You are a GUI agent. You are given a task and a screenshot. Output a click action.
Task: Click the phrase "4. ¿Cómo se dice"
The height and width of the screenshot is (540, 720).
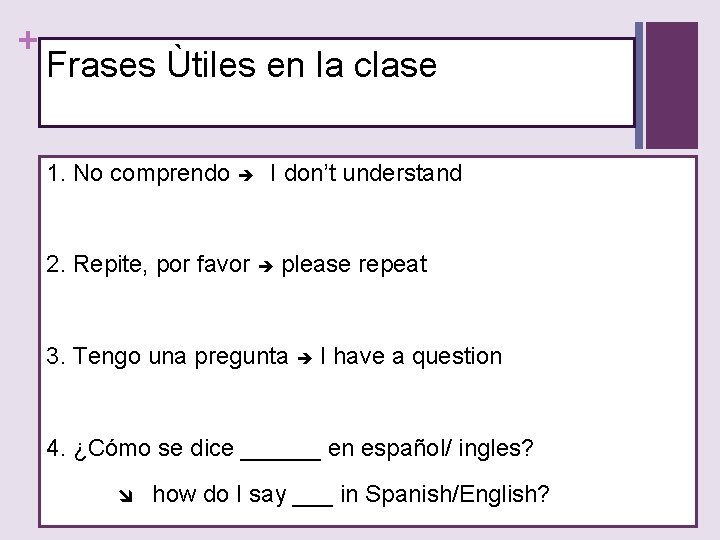coord(140,448)
